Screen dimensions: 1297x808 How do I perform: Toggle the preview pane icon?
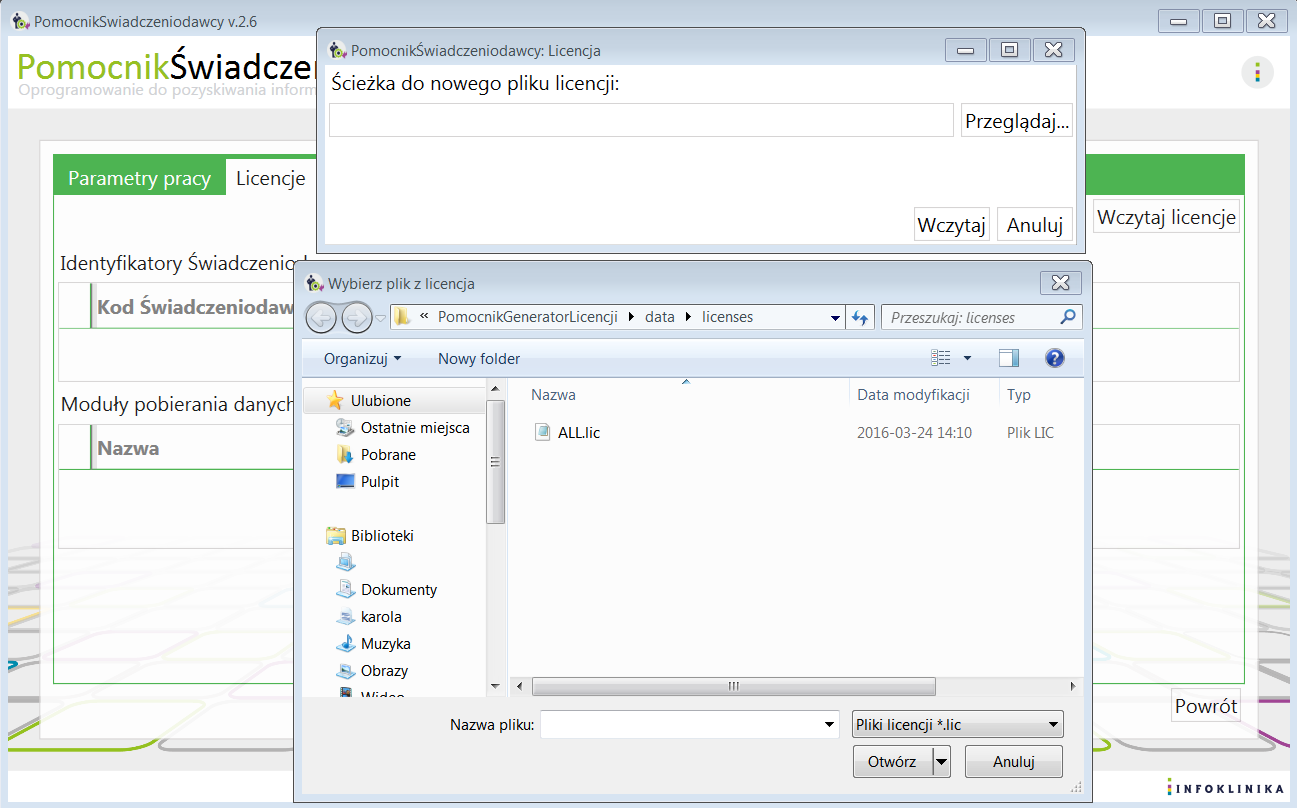tap(1009, 358)
